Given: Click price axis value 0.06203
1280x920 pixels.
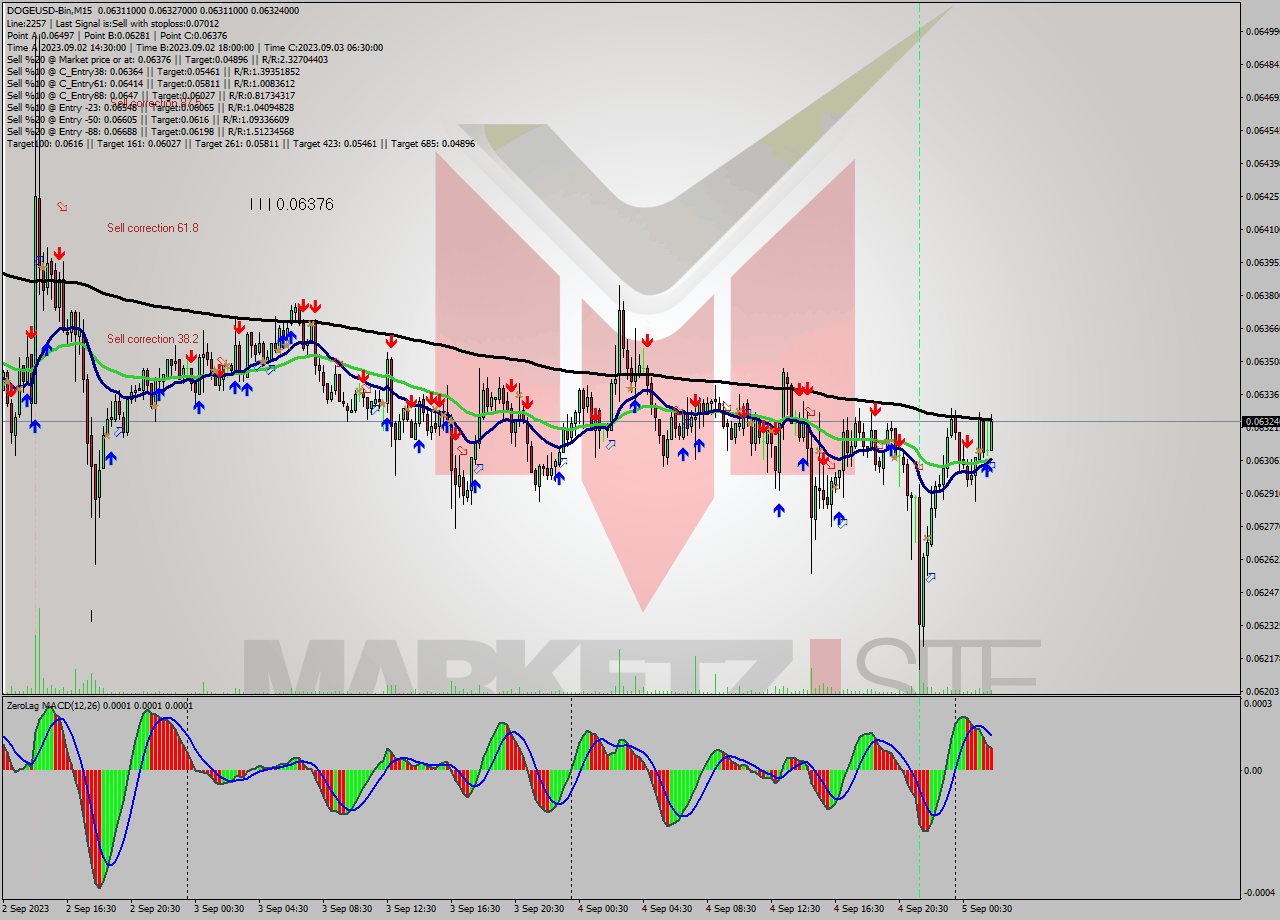Looking at the screenshot, I should click(x=1261, y=691).
